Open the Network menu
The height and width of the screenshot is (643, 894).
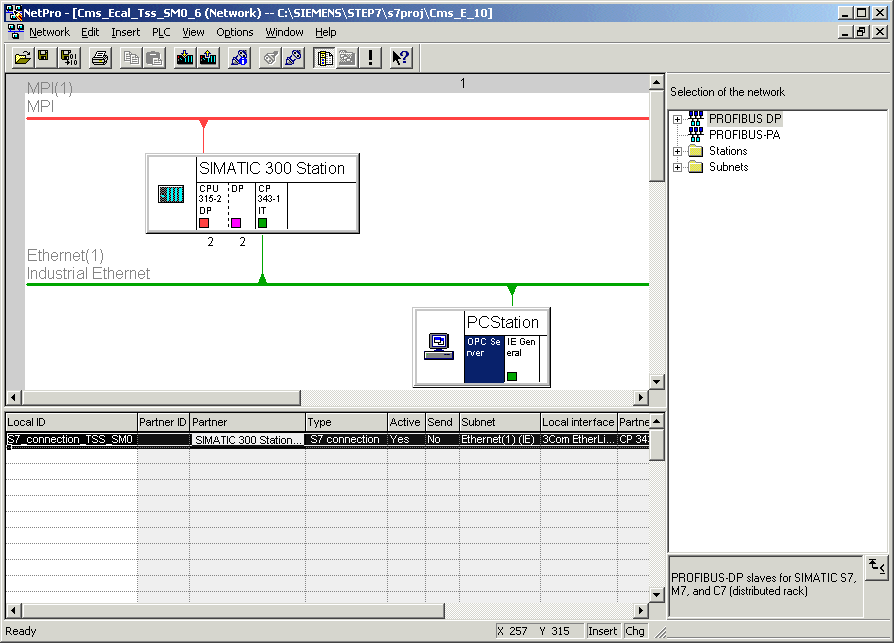point(50,32)
